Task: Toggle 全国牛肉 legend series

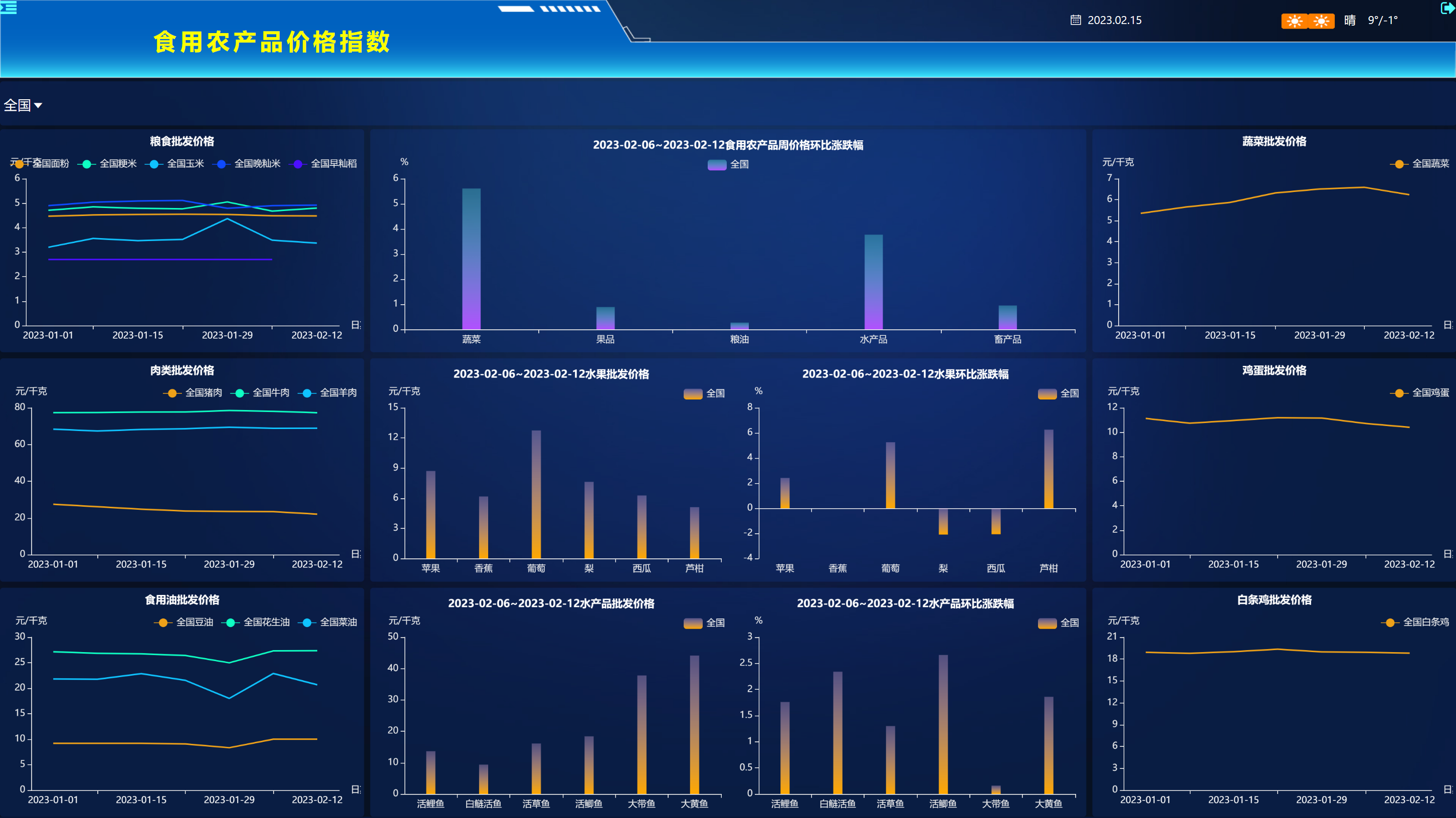Action: coord(260,392)
